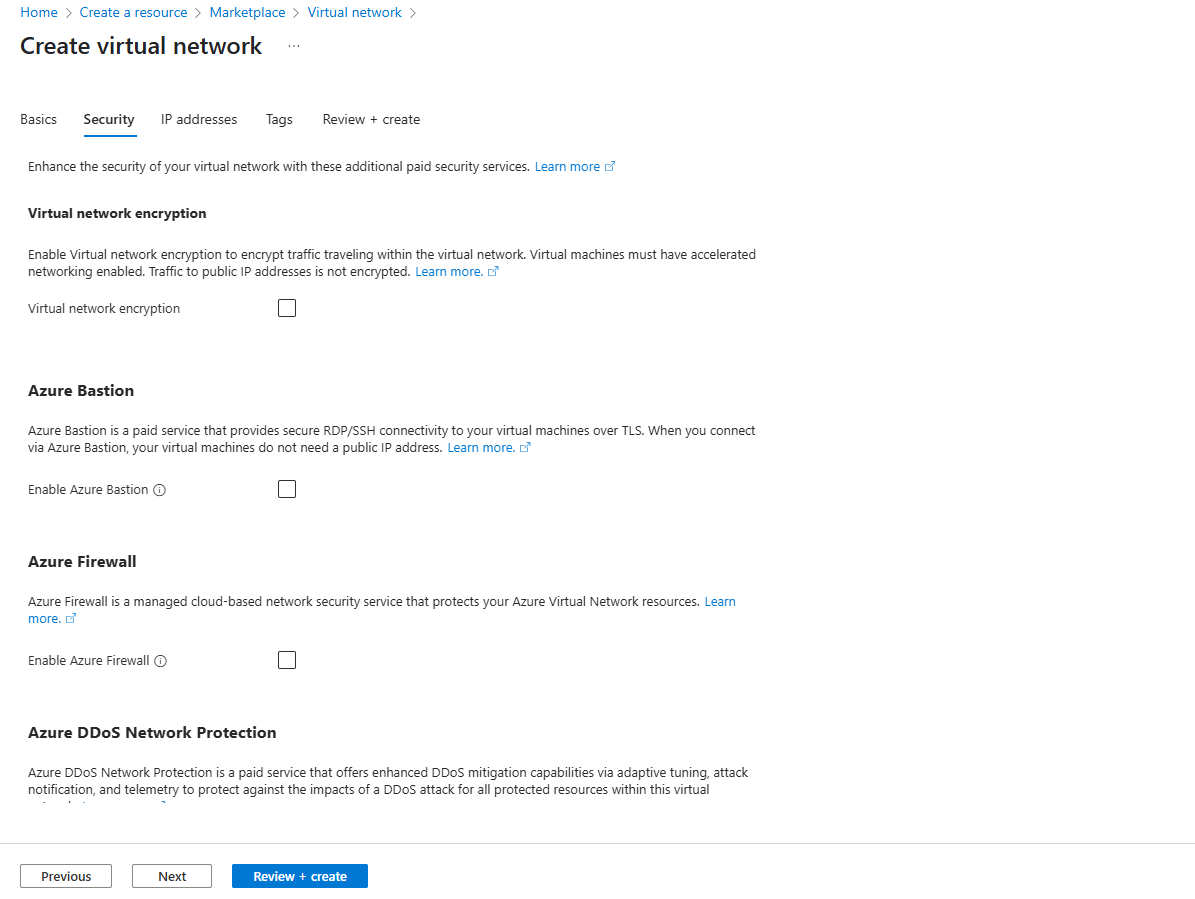The width and height of the screenshot is (1195, 899).
Task: Open the Tags tab
Action: click(x=279, y=120)
